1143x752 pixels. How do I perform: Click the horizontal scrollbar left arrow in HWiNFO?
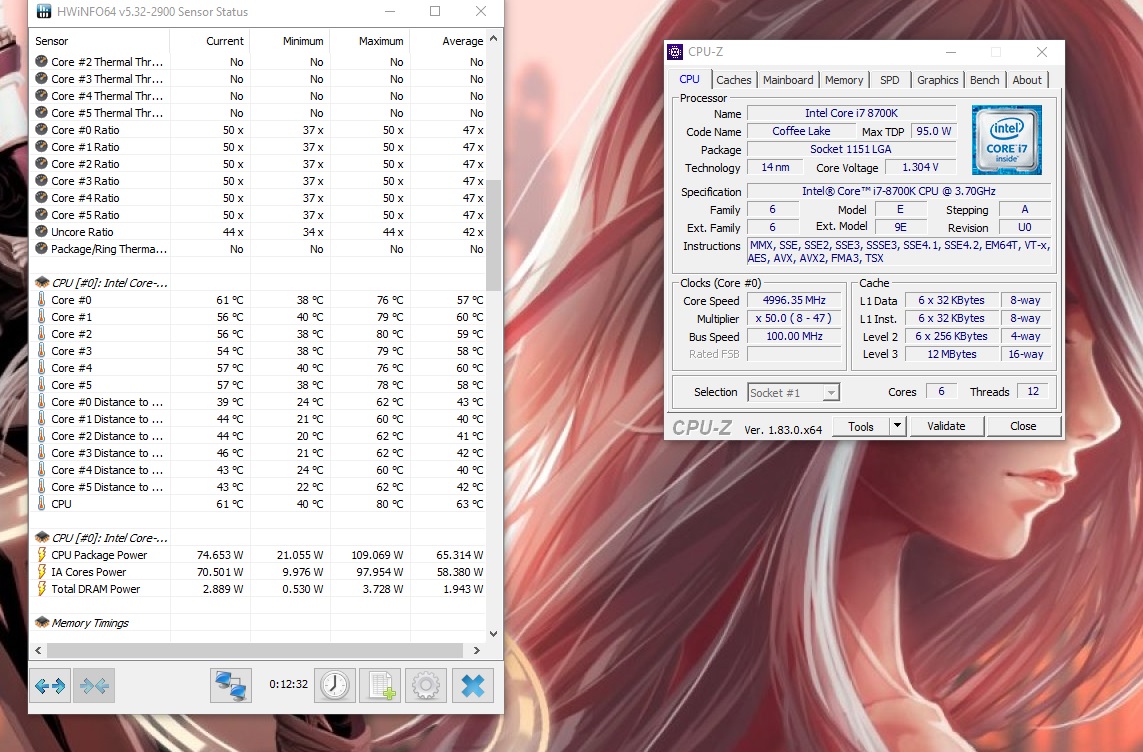click(38, 650)
